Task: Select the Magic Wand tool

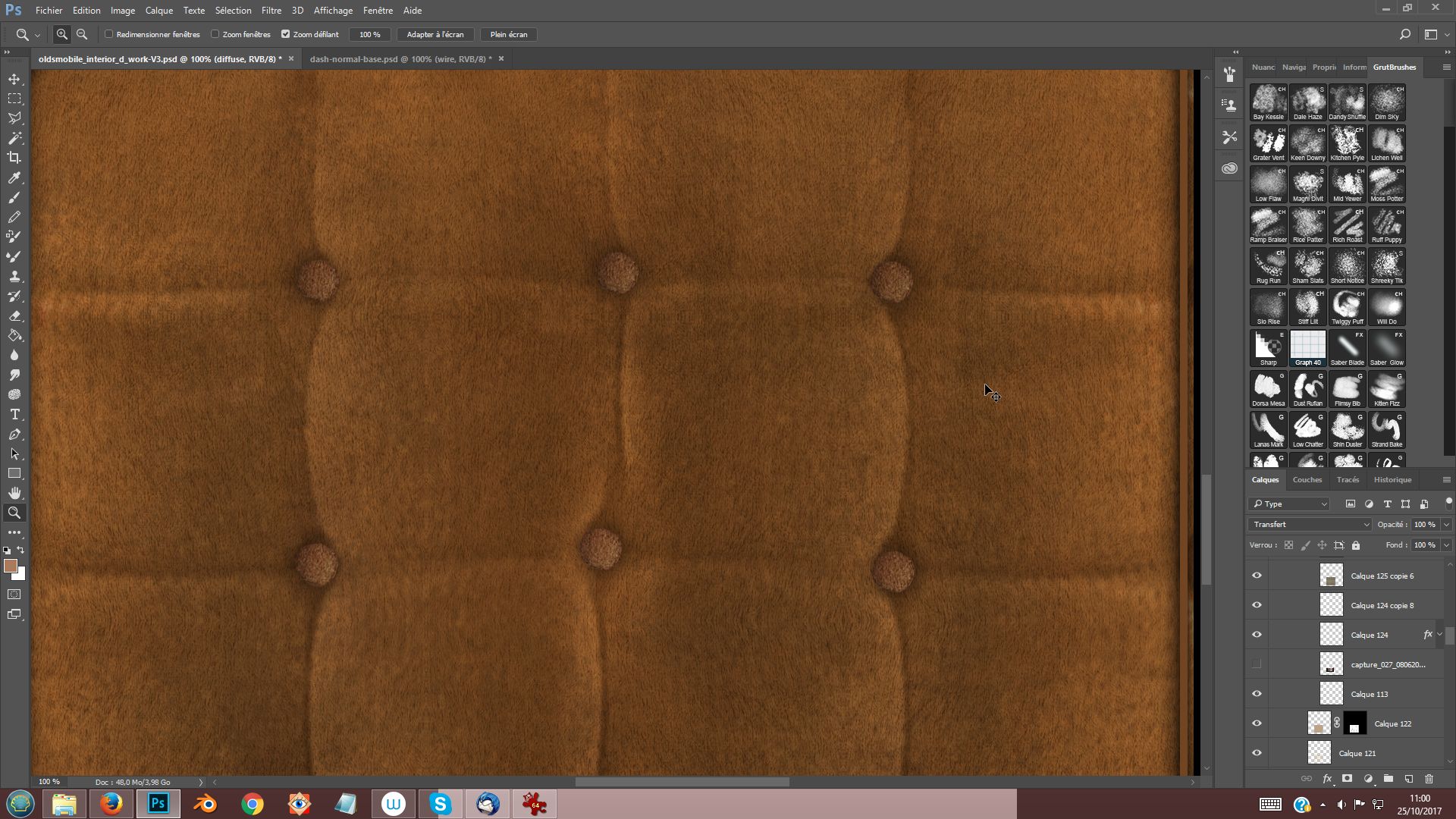Action: (x=14, y=138)
